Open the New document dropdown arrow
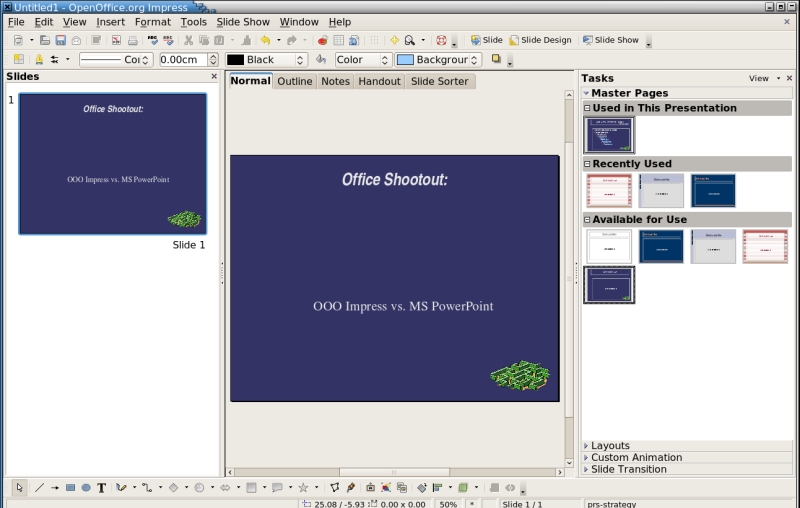 31,40
